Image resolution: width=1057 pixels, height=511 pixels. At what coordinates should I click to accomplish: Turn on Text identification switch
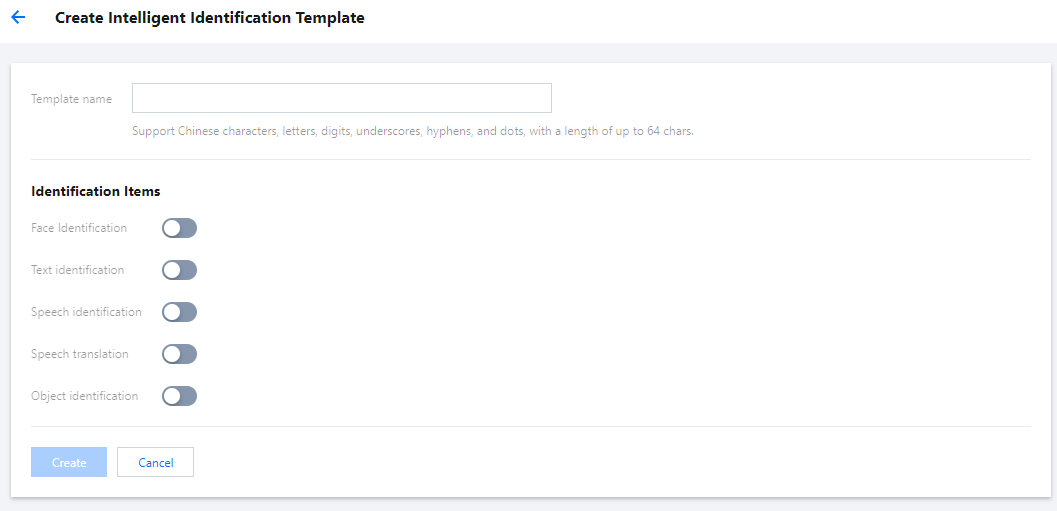pos(180,270)
